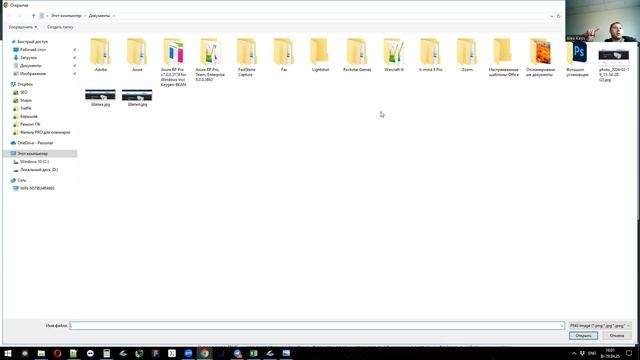This screenshot has height=360, width=640.
Task: Click the Открыть button
Action: [x=583, y=336]
